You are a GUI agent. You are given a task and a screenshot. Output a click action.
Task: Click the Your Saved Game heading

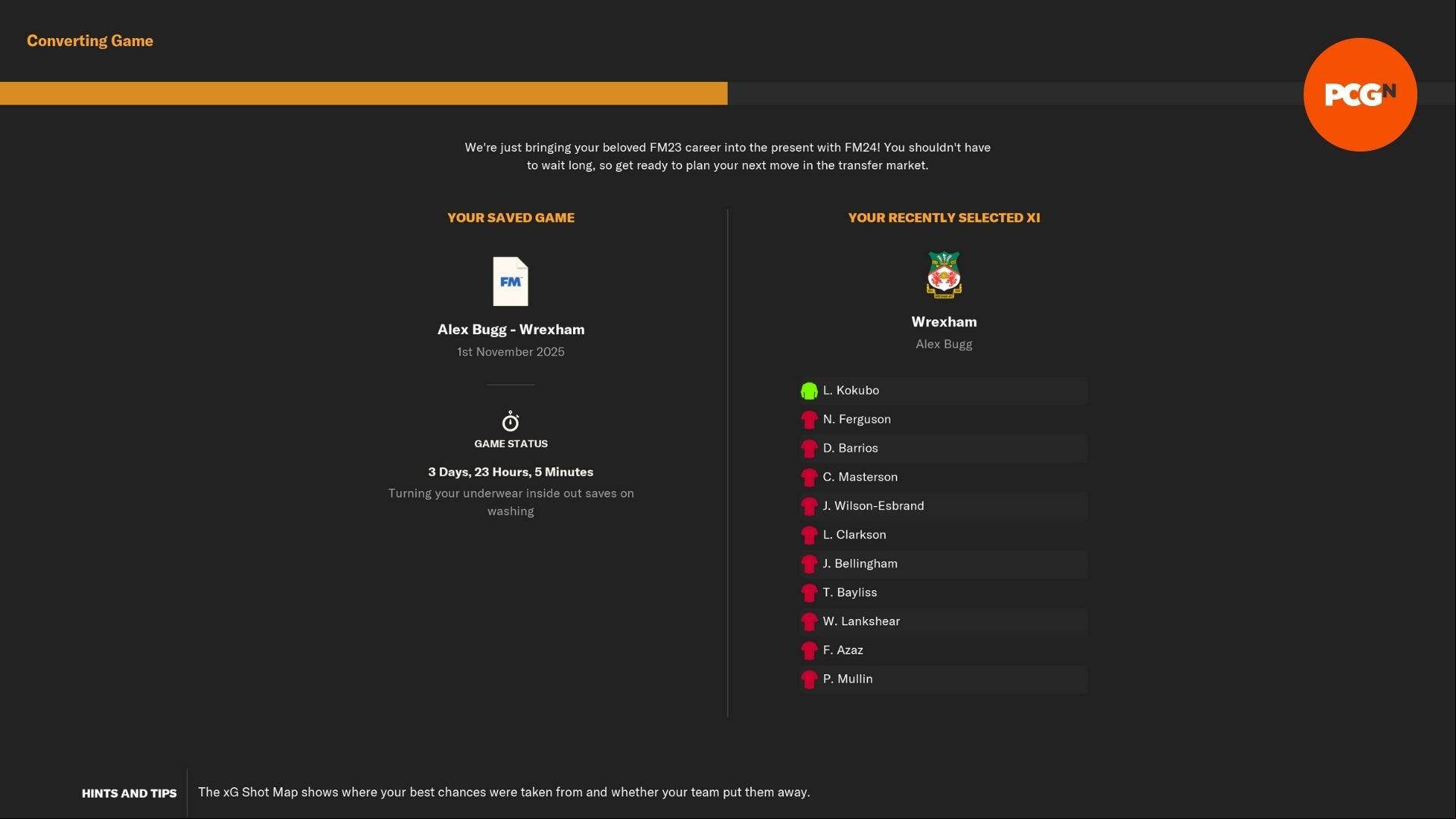tap(511, 218)
